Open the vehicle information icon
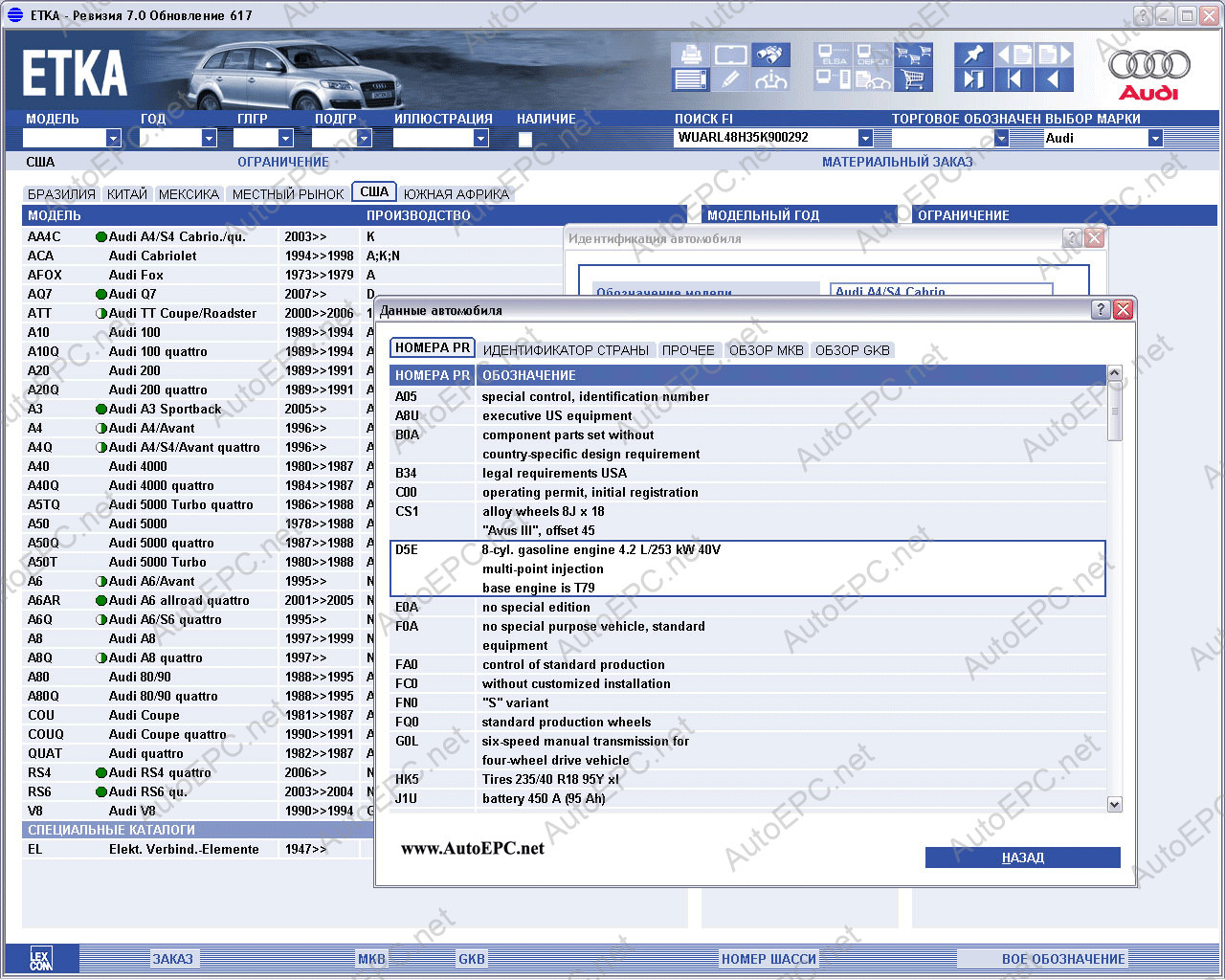This screenshot has height=980, width=1225. click(770, 79)
